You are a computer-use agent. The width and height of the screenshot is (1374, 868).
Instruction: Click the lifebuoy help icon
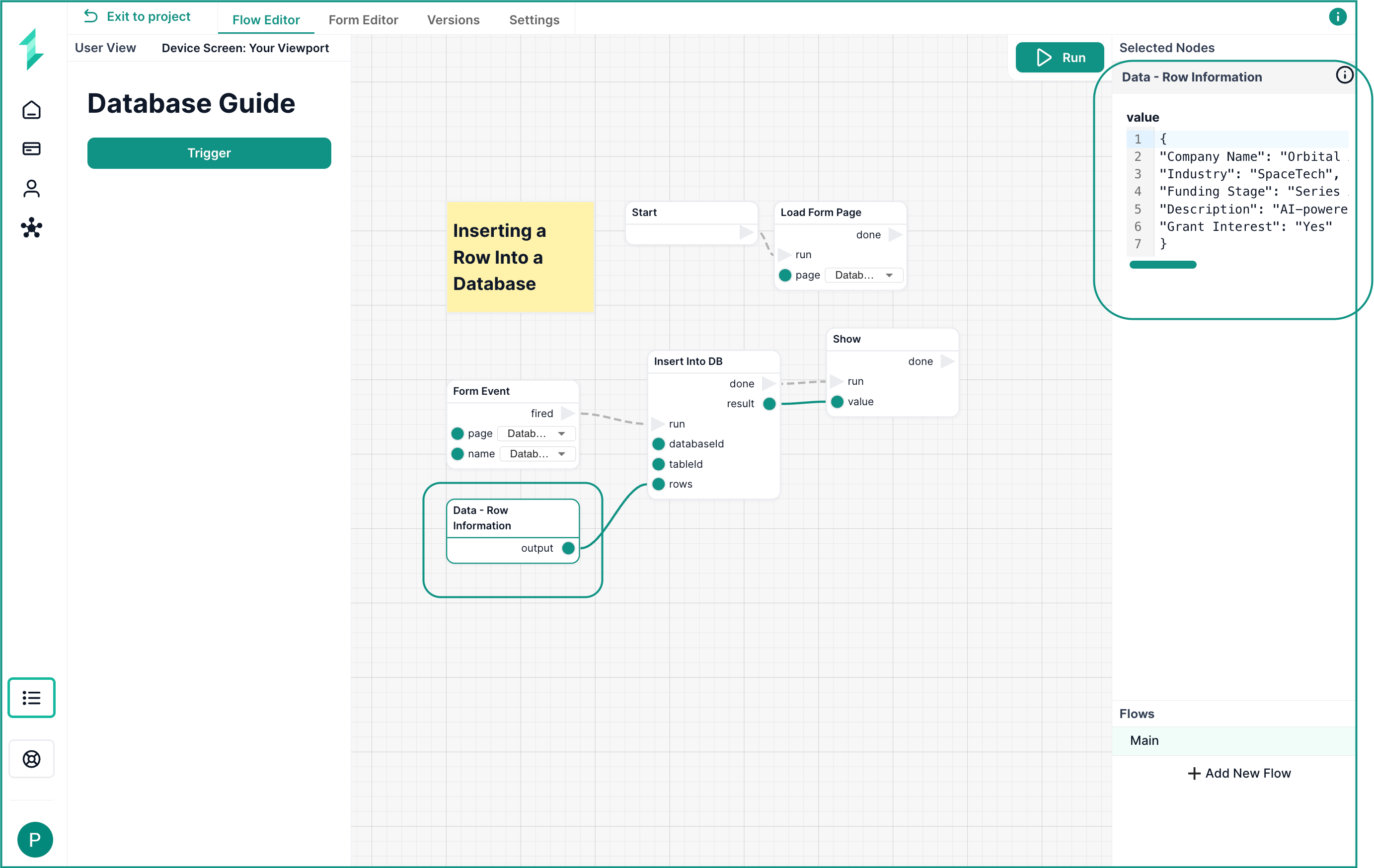click(31, 758)
